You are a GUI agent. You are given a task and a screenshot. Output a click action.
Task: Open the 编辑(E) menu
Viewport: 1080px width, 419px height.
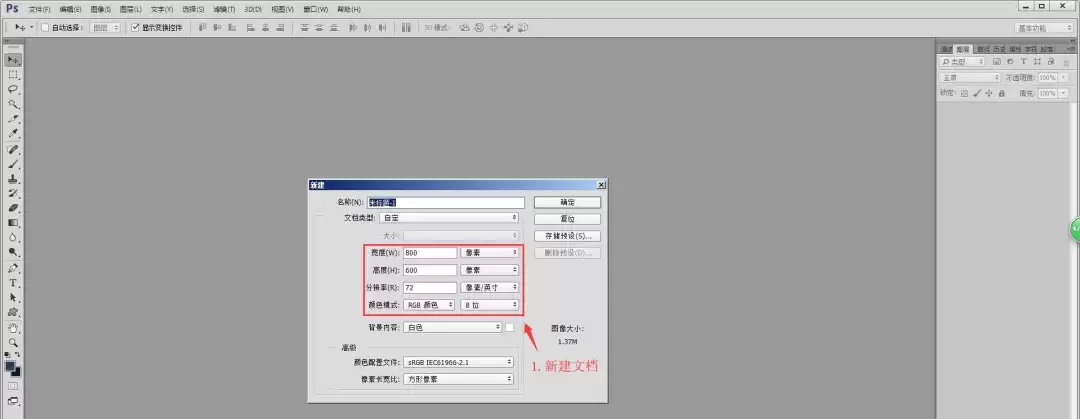70,10
